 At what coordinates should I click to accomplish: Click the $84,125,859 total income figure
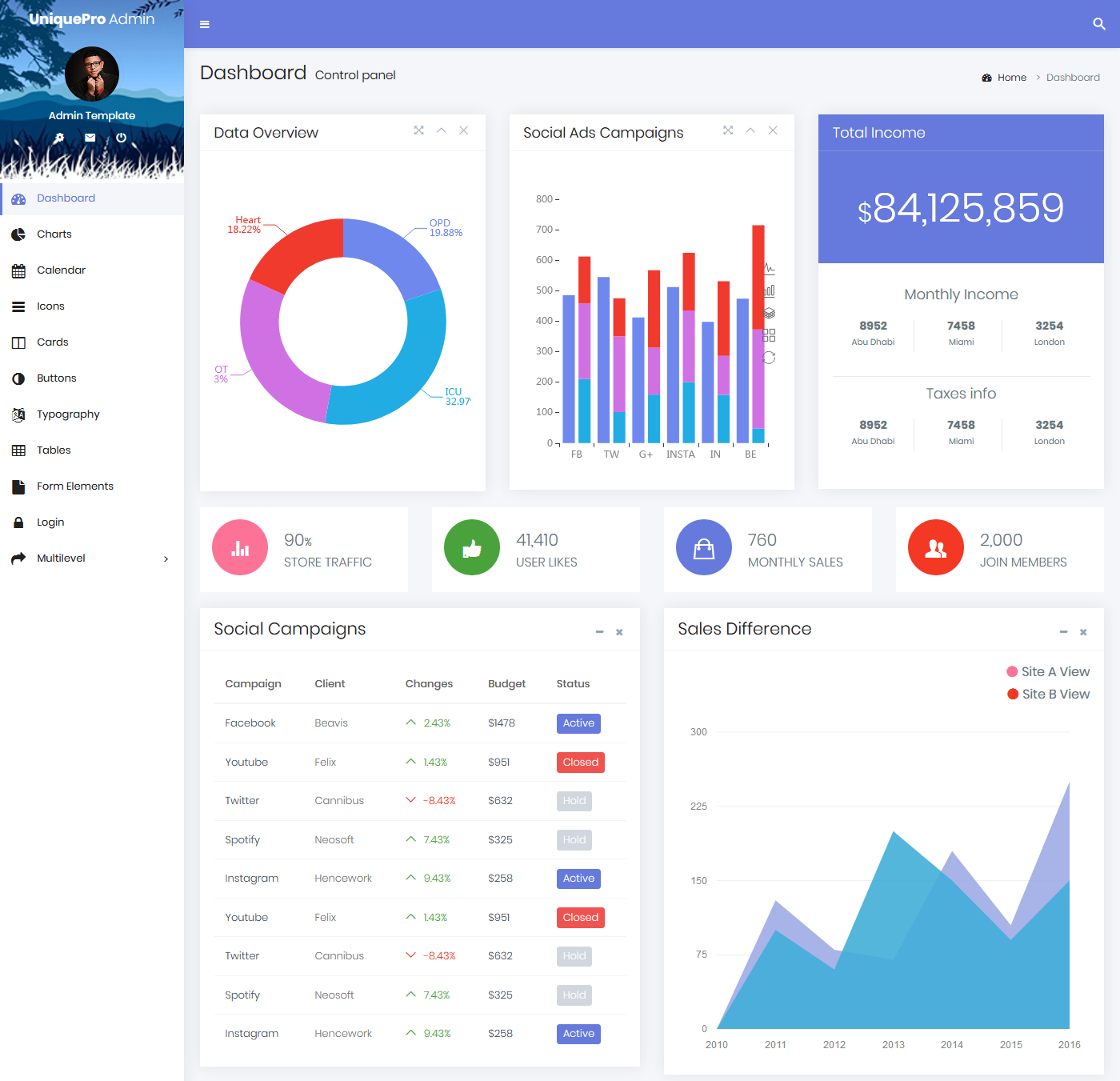pyautogui.click(x=961, y=208)
